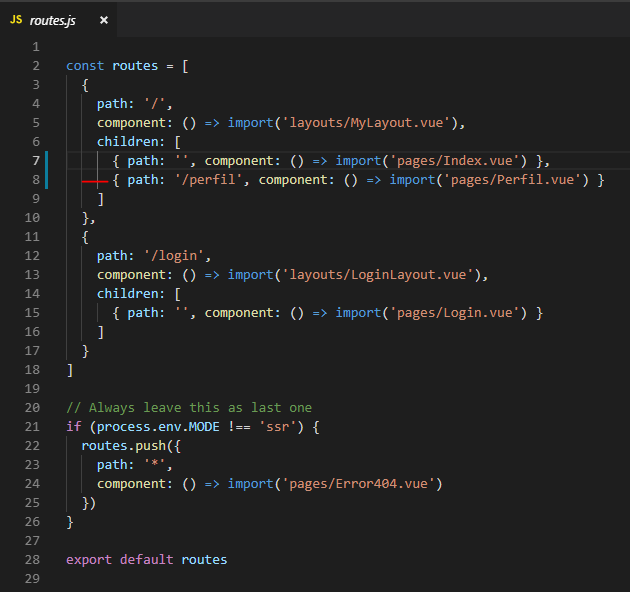Click the 'pages/Login.vue' import path

tap(453, 313)
